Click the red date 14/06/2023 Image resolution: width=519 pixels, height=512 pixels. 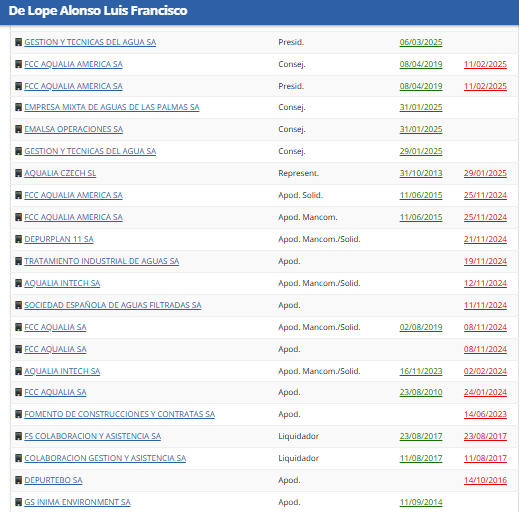coord(485,414)
